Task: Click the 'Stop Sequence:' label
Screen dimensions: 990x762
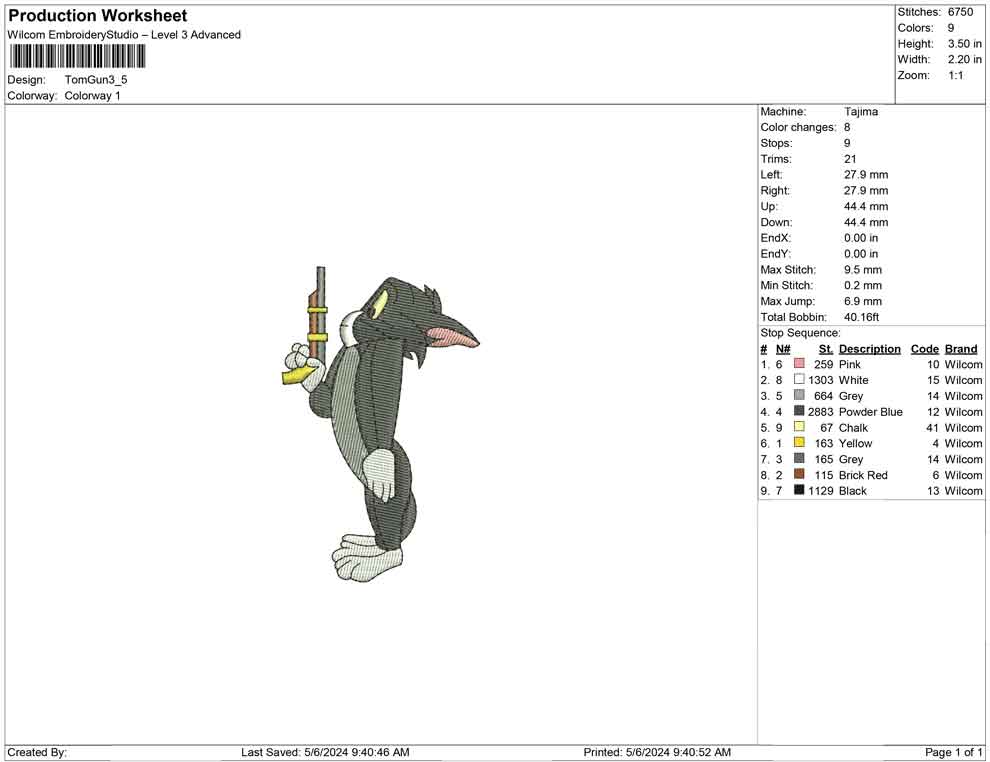Action: coord(800,333)
